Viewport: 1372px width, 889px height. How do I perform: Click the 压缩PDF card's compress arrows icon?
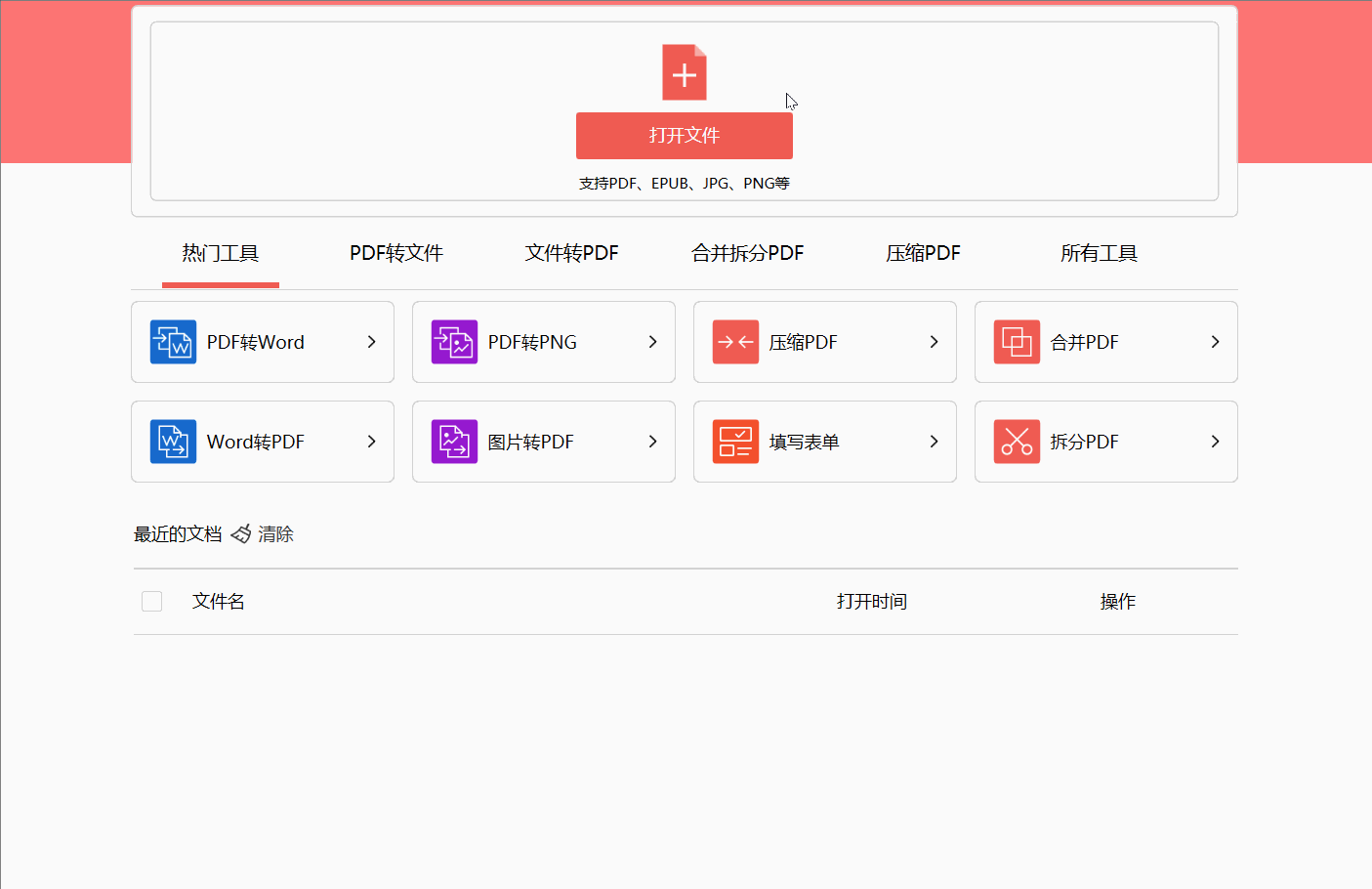click(735, 342)
